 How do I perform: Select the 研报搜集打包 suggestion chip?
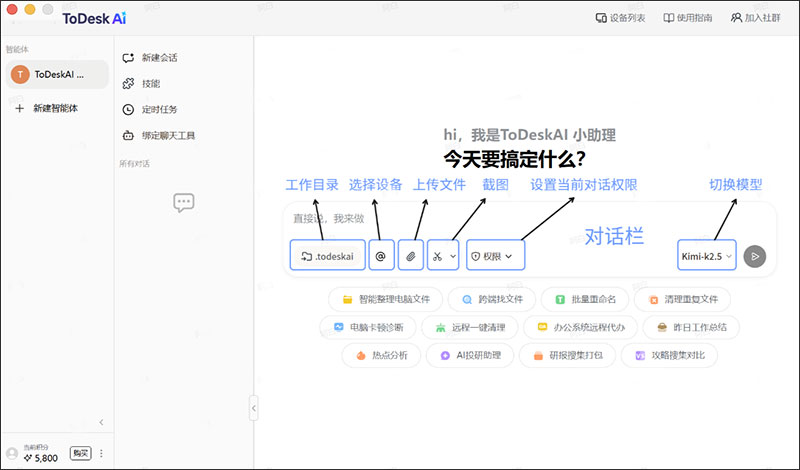click(x=567, y=355)
